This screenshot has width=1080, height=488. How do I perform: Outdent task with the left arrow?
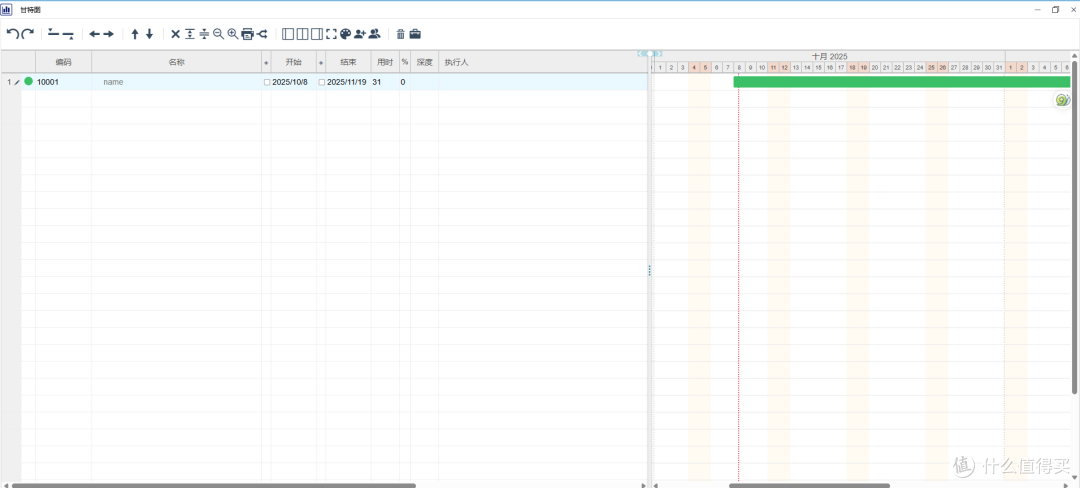(94, 34)
